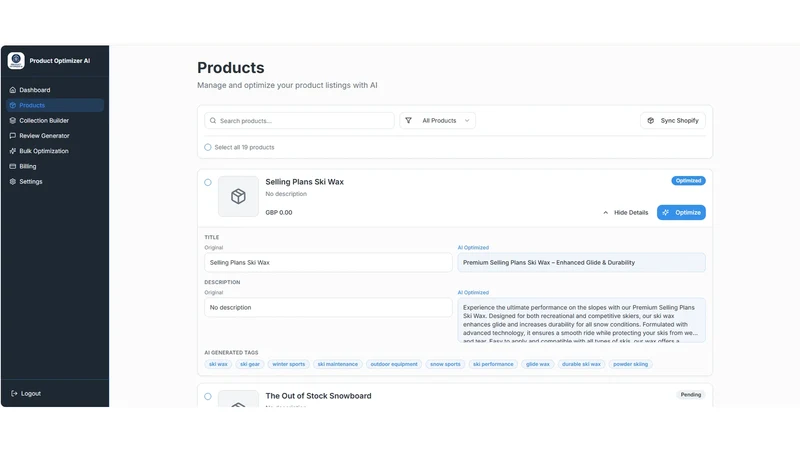Click the 'ski maintenance' tag
Viewport: 800px width, 450px height.
338,364
